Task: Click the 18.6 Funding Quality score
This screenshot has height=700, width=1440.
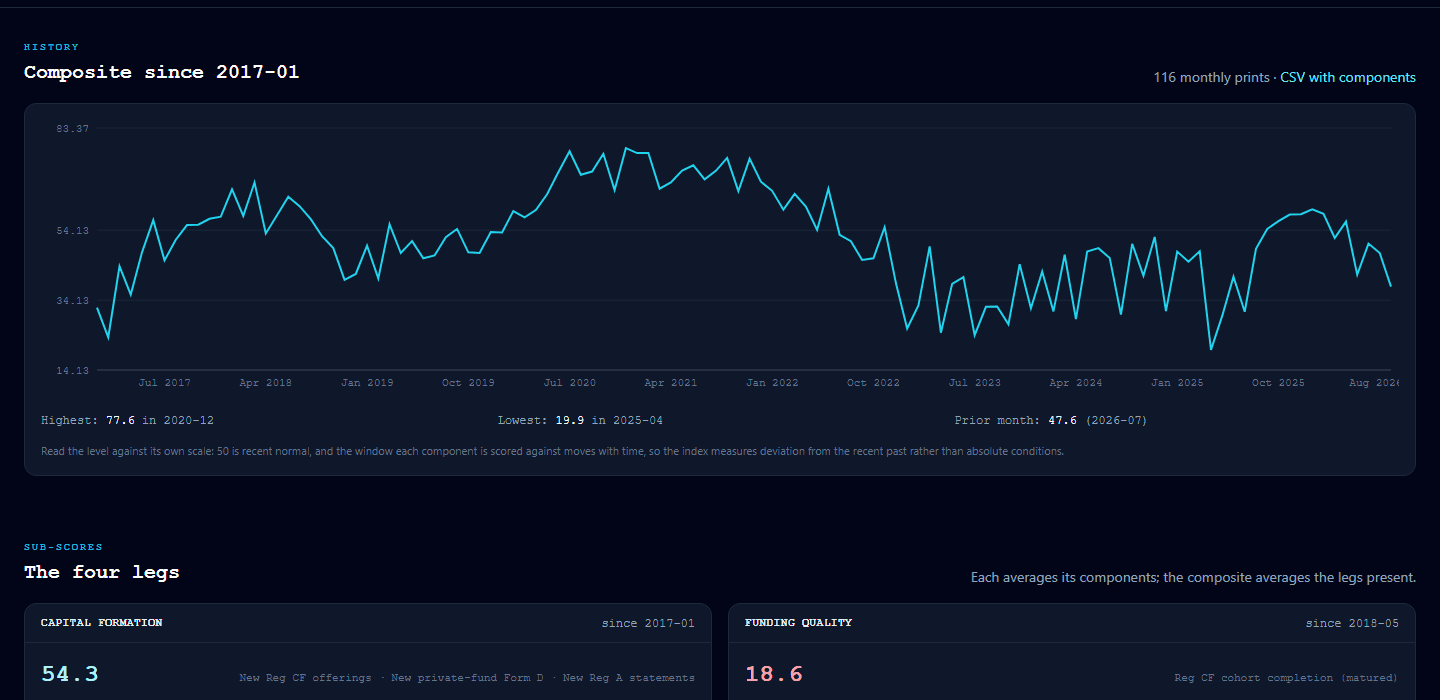Action: (774, 674)
